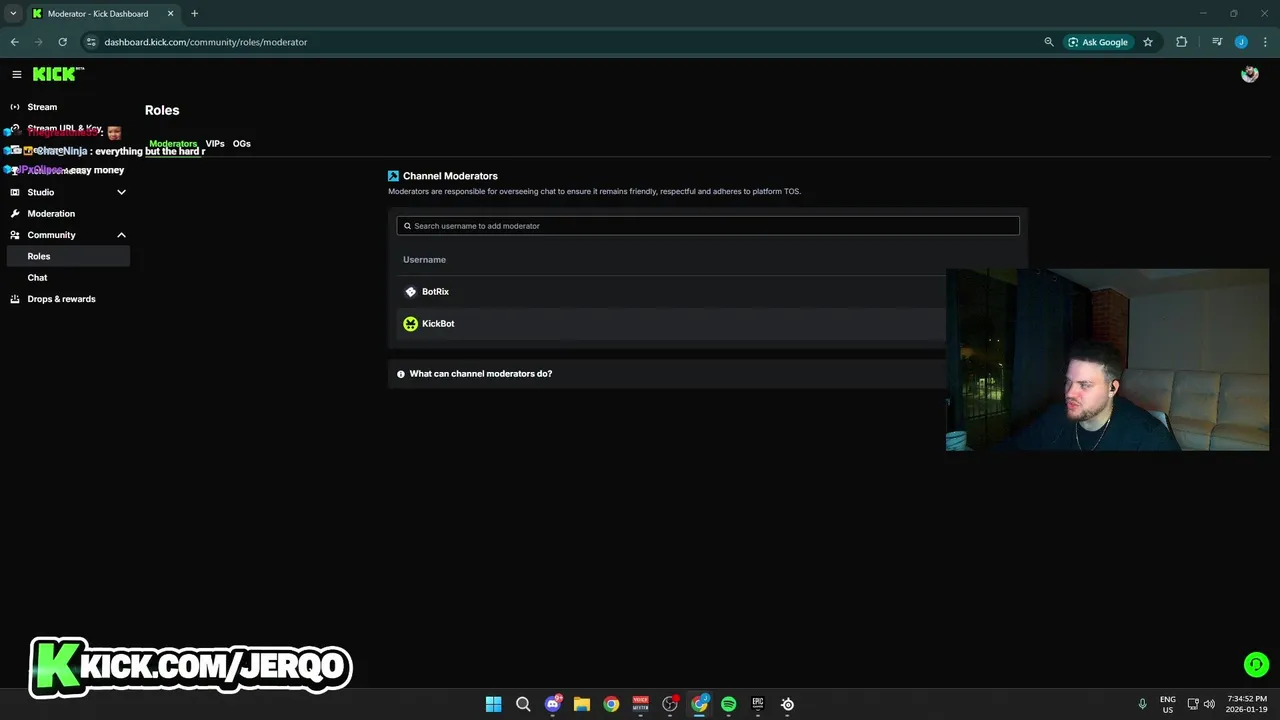The height and width of the screenshot is (720, 1280).
Task: Click the search magnifier in moderator field
Action: click(407, 226)
